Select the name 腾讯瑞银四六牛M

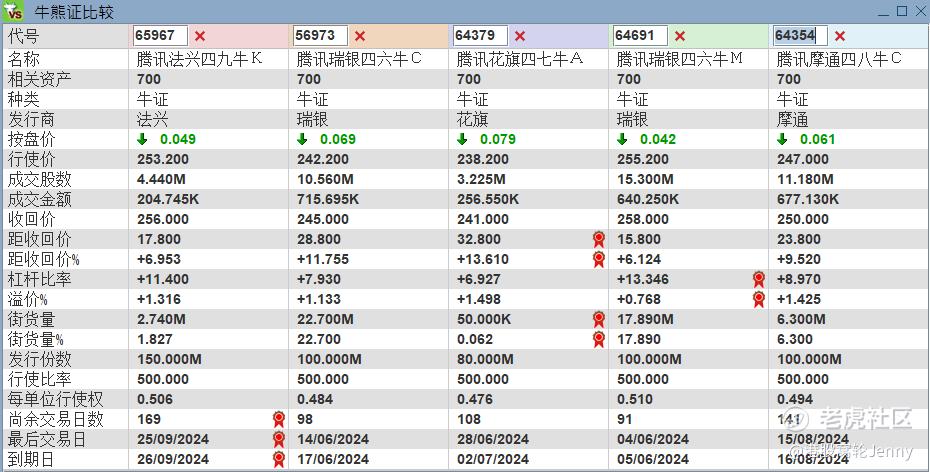pyautogui.click(x=680, y=59)
